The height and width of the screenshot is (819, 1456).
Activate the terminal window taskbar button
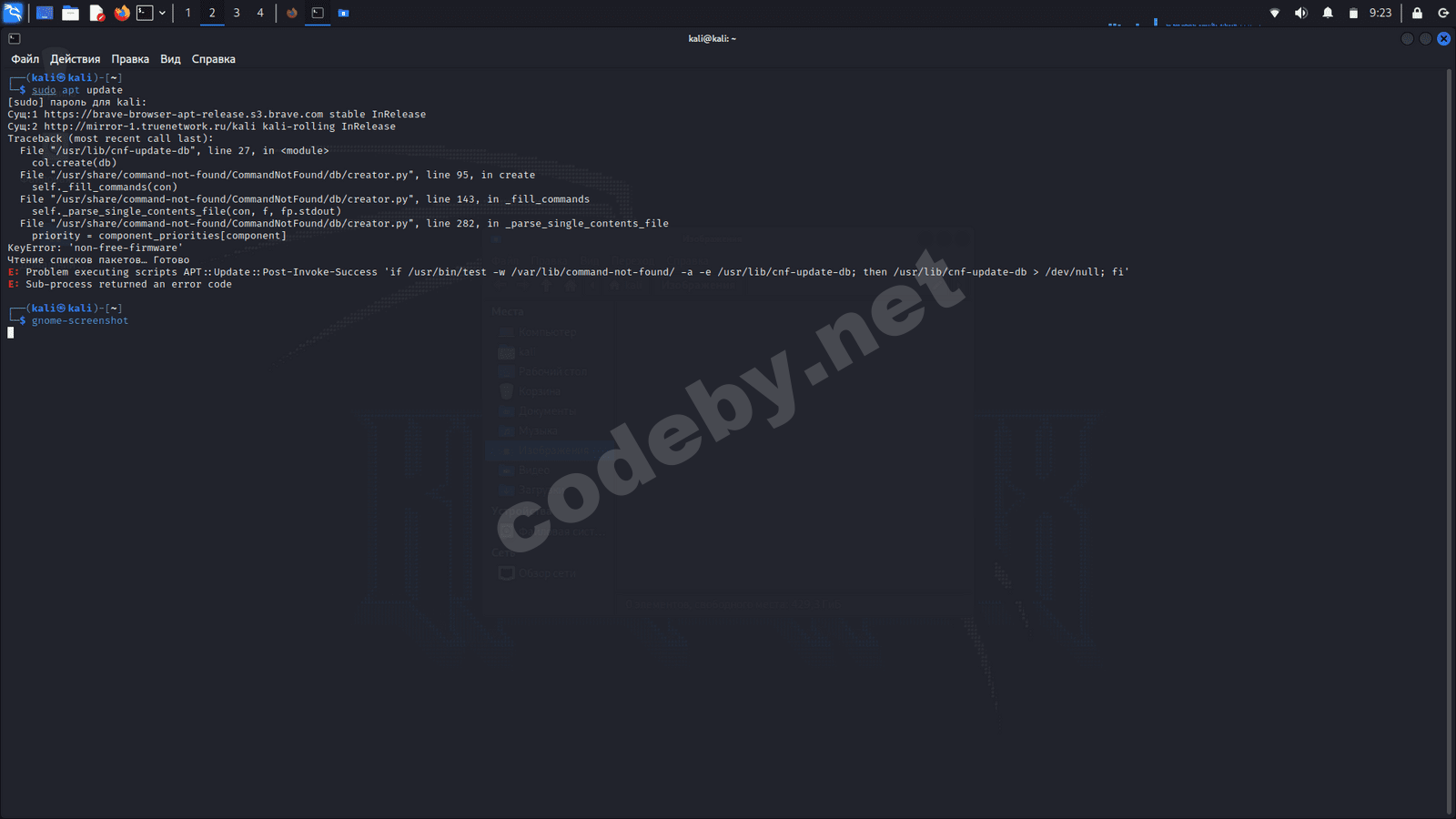318,13
